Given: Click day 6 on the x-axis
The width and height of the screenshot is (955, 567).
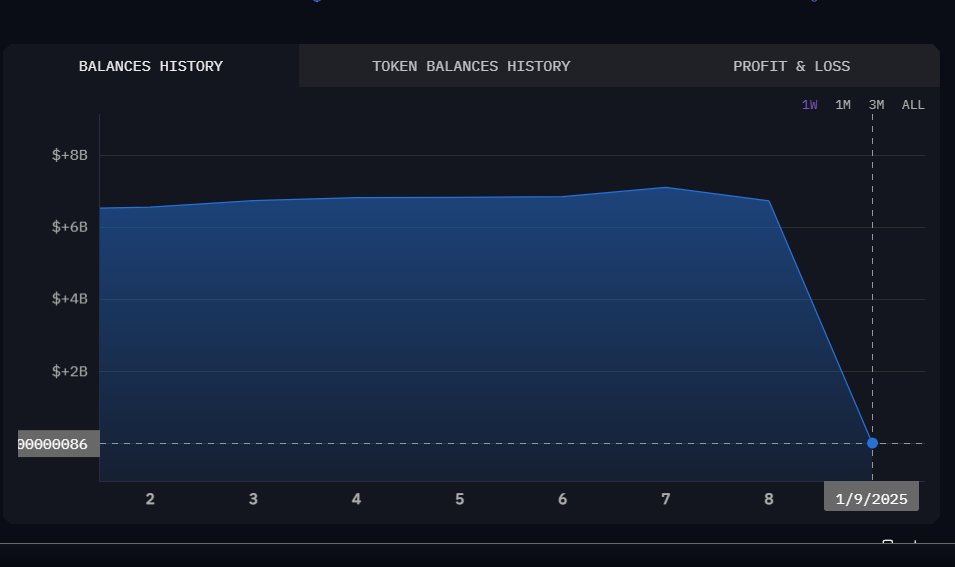Looking at the screenshot, I should [562, 499].
